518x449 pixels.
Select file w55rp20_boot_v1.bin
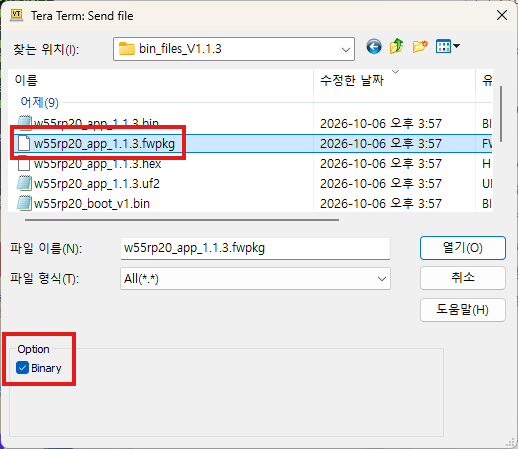coord(92,204)
